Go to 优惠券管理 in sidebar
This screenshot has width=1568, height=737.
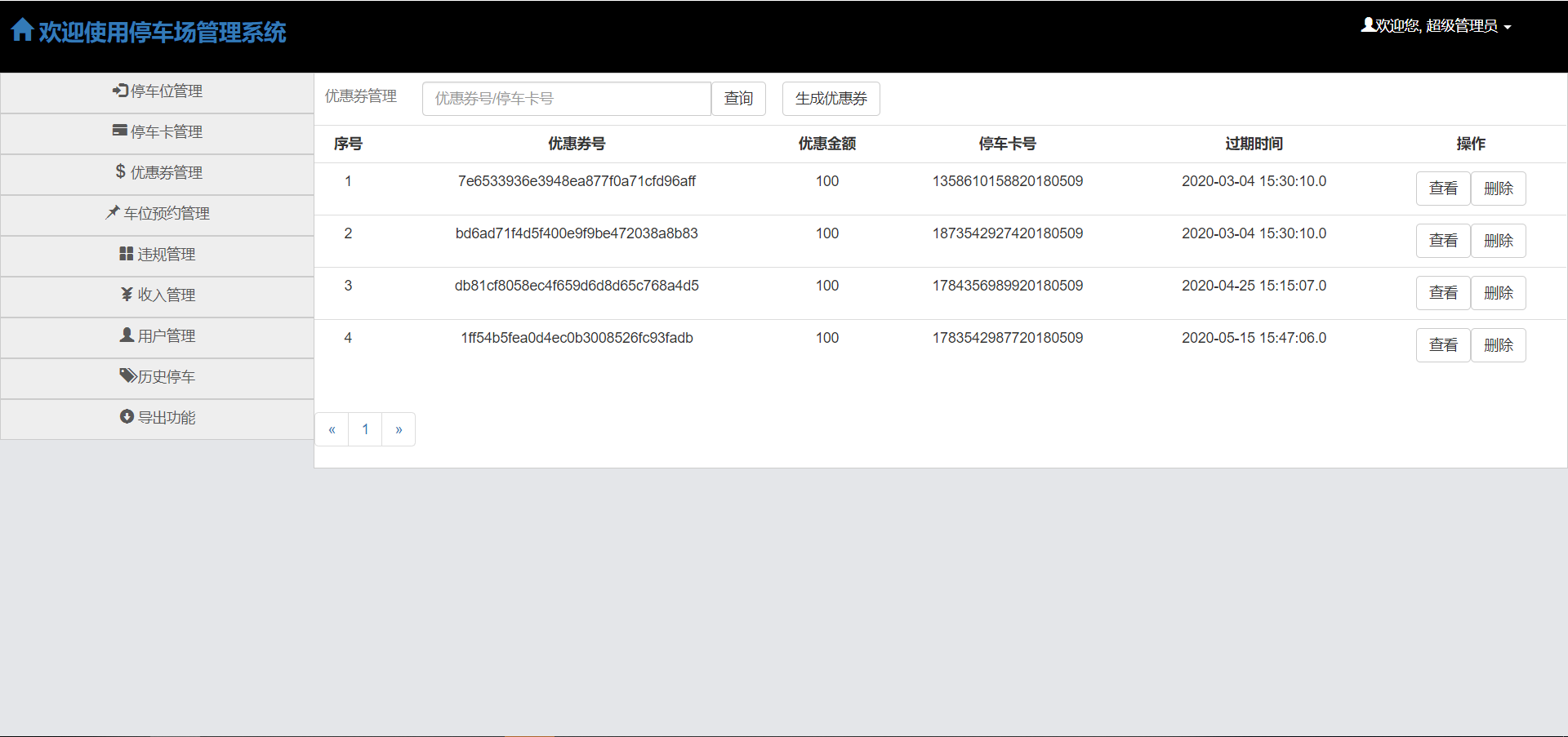click(x=158, y=175)
